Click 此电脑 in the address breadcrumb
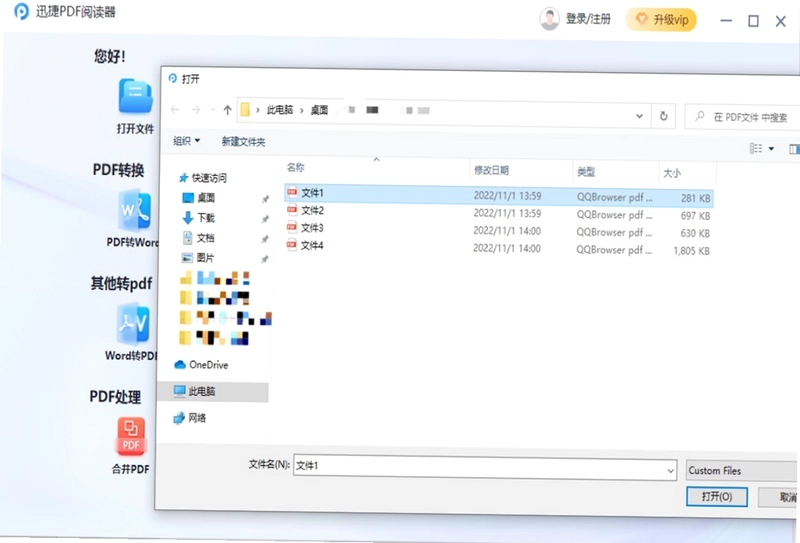The height and width of the screenshot is (543, 800). 280,110
